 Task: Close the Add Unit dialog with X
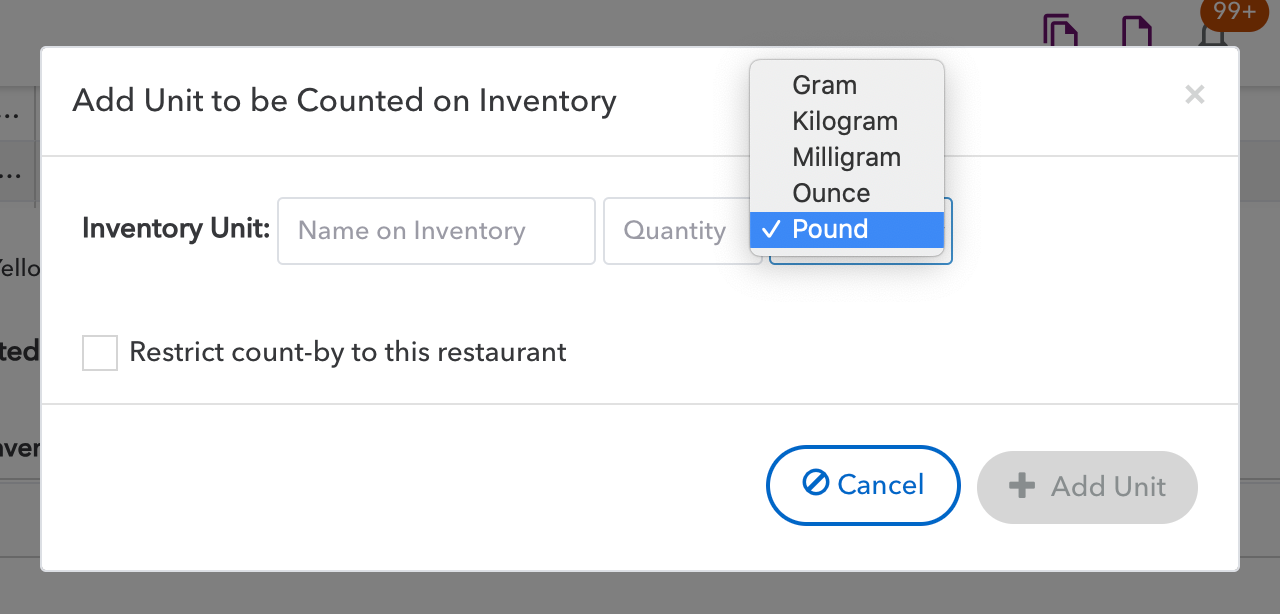(x=1194, y=95)
